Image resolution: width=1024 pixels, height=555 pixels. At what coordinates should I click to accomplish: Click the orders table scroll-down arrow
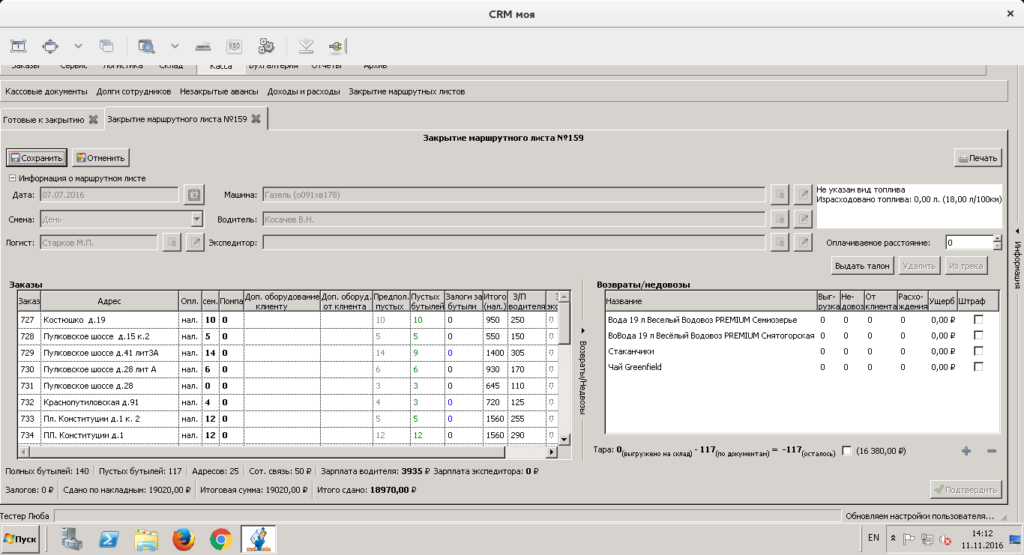(565, 439)
